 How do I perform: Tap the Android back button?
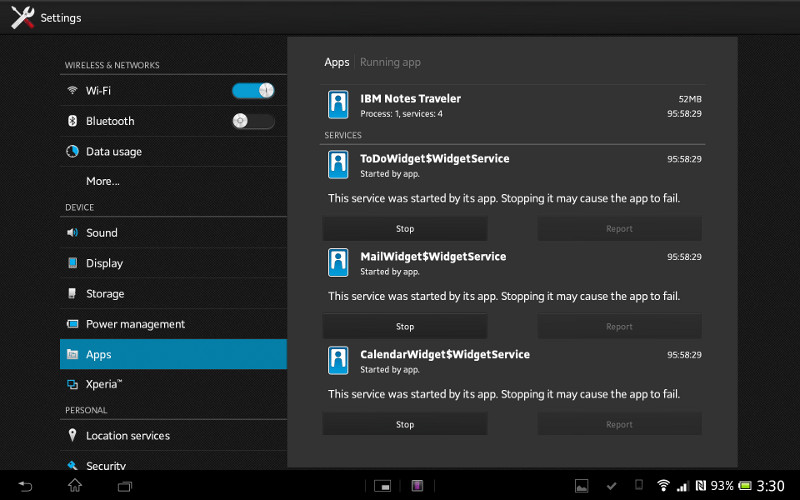click(x=25, y=486)
